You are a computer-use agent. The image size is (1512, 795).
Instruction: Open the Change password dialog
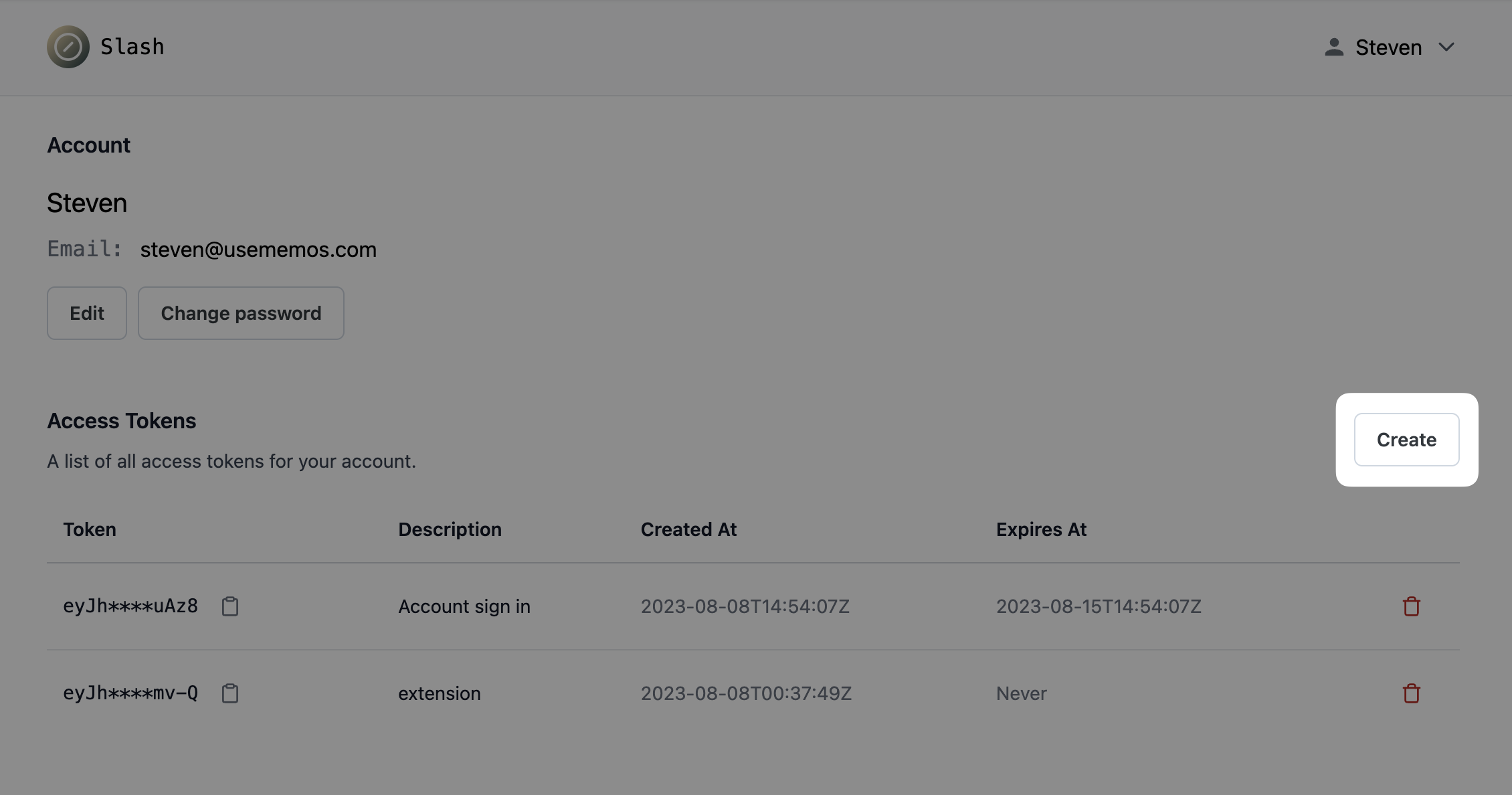(x=241, y=313)
